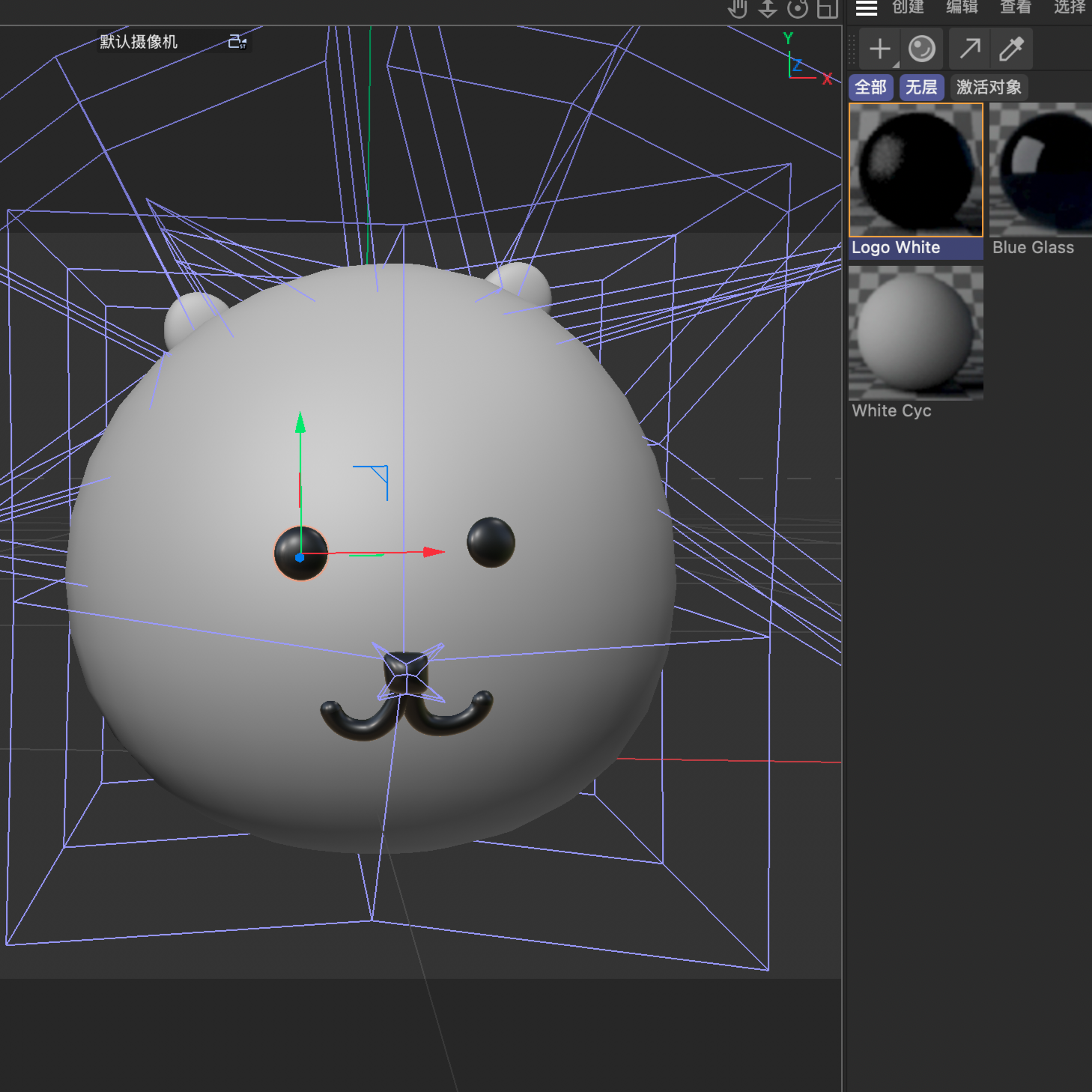Select the right ear on the head
Image resolution: width=1092 pixels, height=1092 pixels.
523,283
